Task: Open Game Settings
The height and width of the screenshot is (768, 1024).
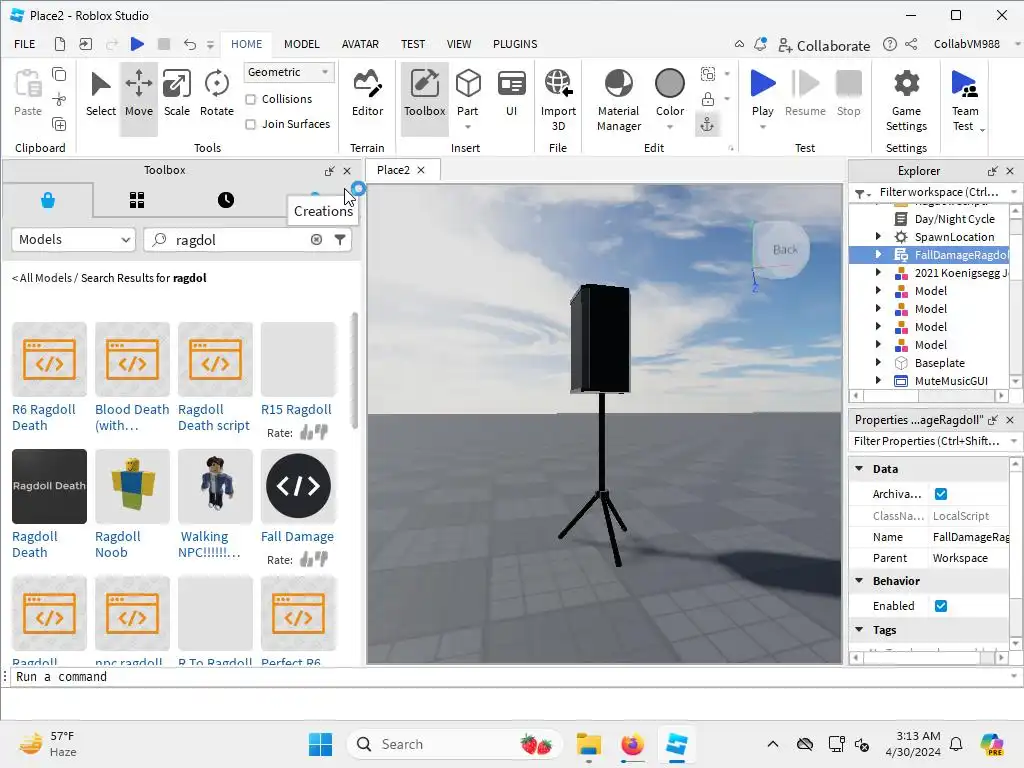Action: (x=906, y=99)
